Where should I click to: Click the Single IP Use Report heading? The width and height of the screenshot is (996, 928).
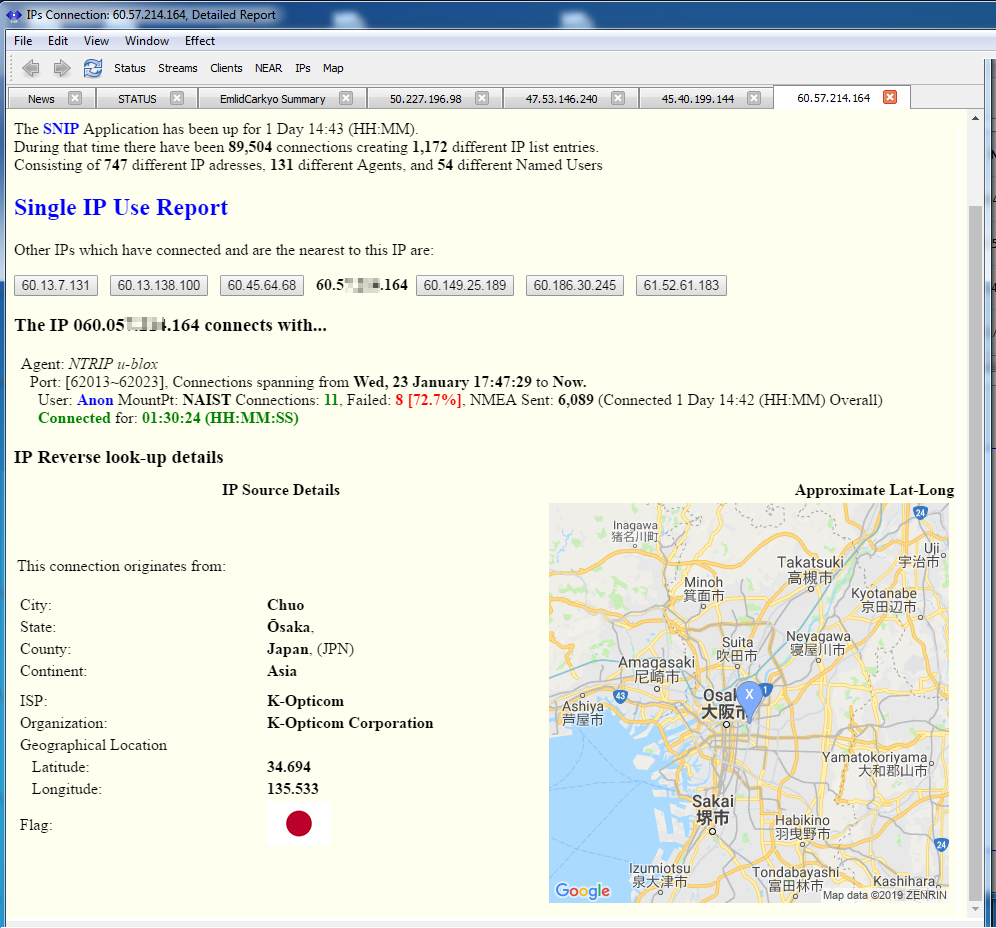(x=121, y=208)
